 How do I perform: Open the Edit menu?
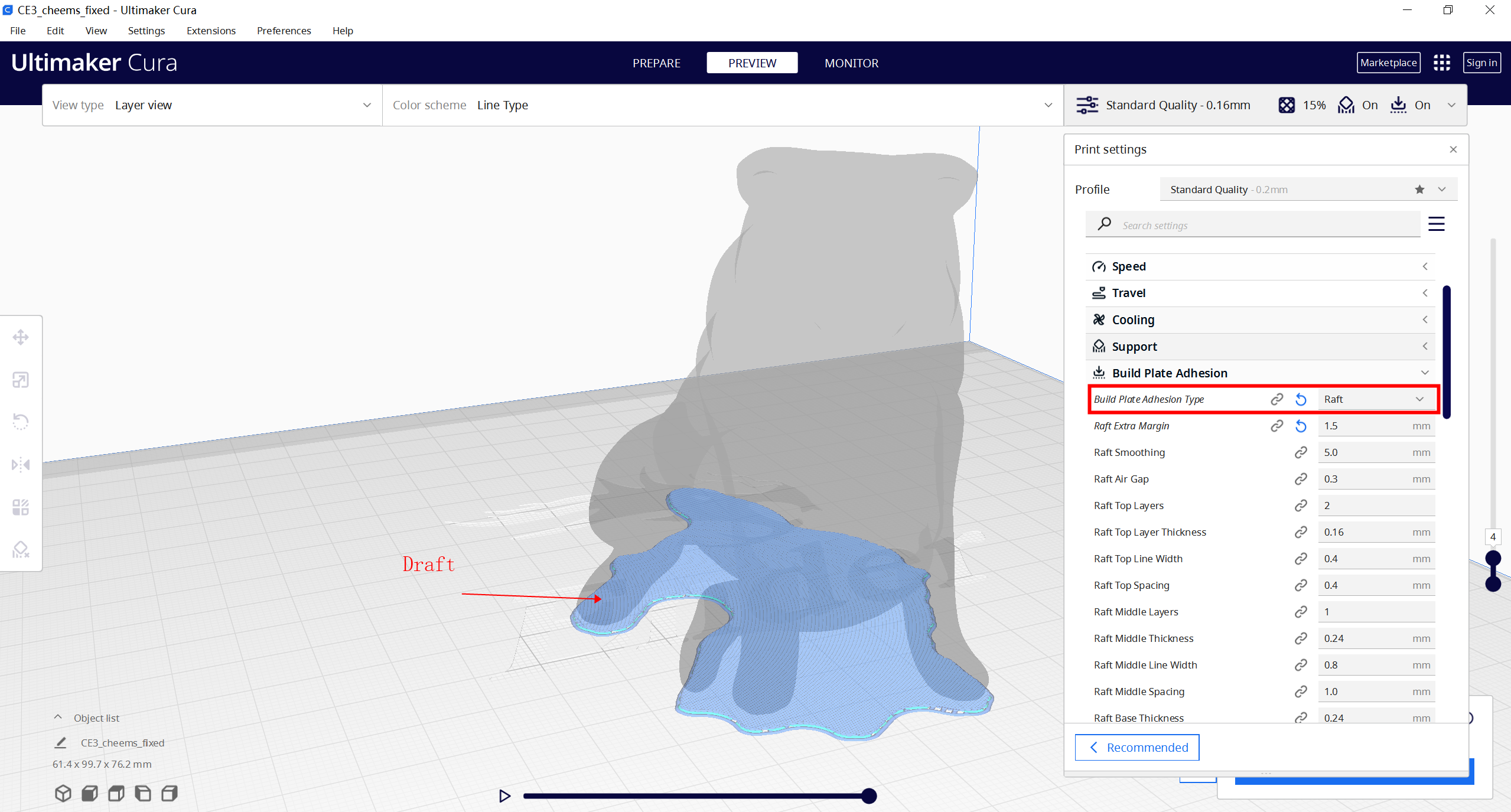pos(55,31)
